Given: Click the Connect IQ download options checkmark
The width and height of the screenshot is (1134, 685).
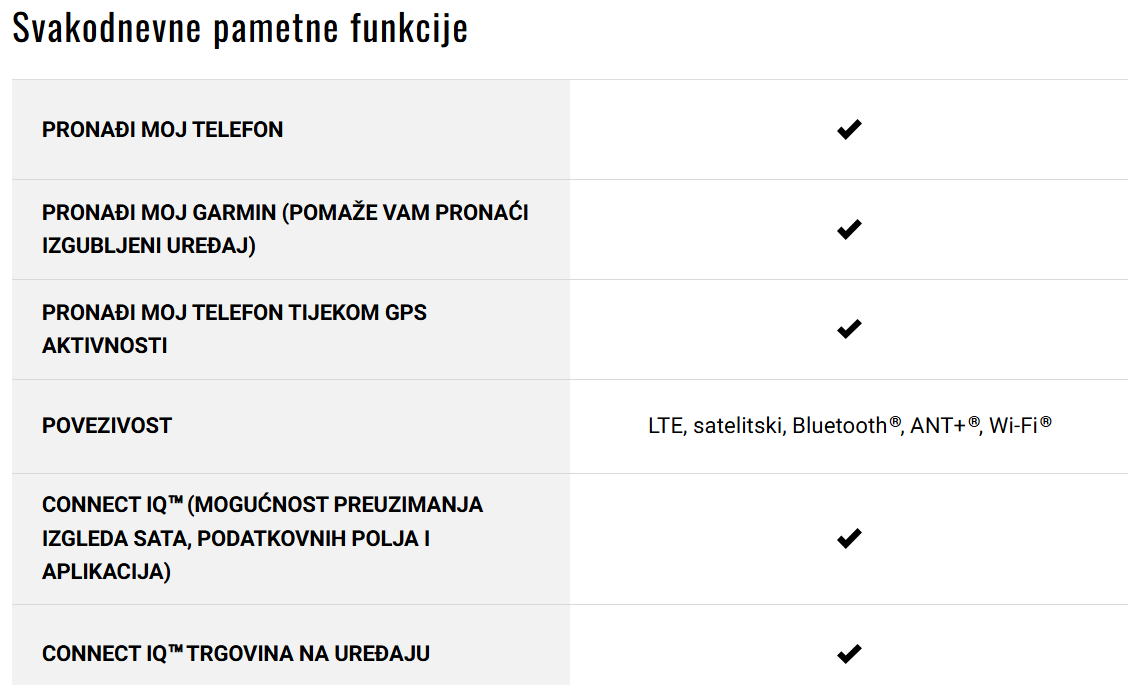Looking at the screenshot, I should click(x=849, y=539).
